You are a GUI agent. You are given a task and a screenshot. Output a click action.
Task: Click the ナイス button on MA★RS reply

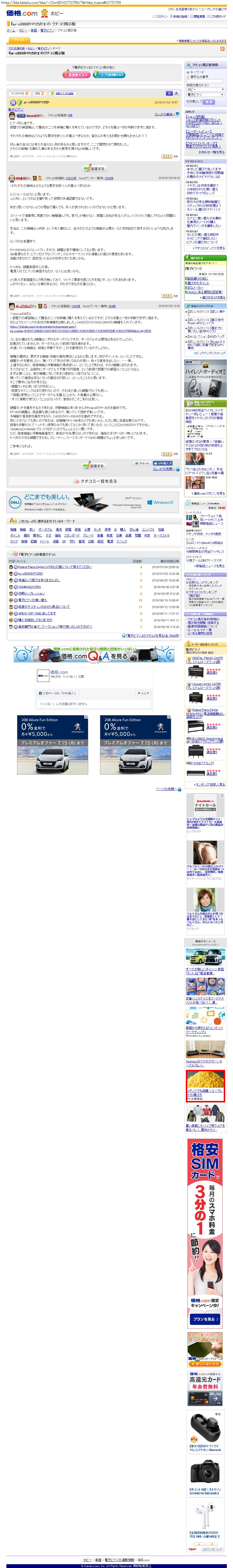coord(166,296)
